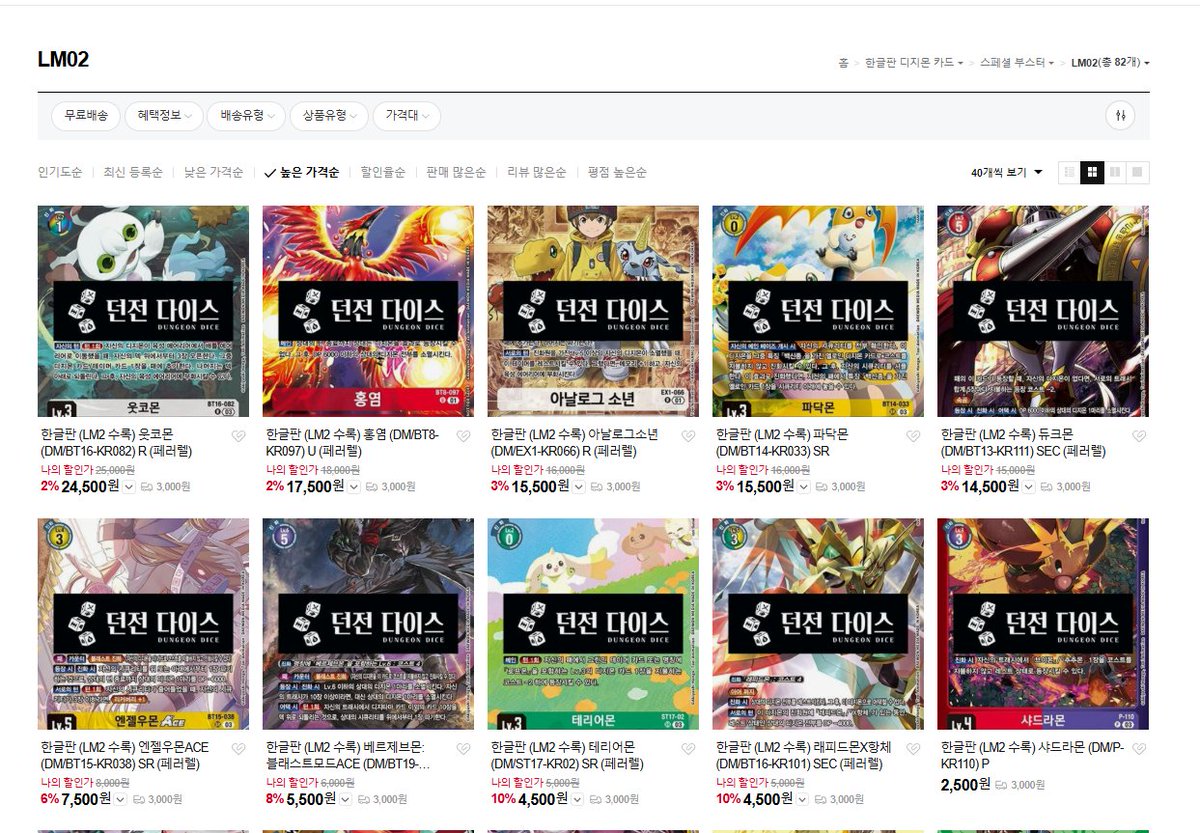Screen dimensions: 1200x833
Task: Sort by 최신 등록순
Action: coord(133,172)
